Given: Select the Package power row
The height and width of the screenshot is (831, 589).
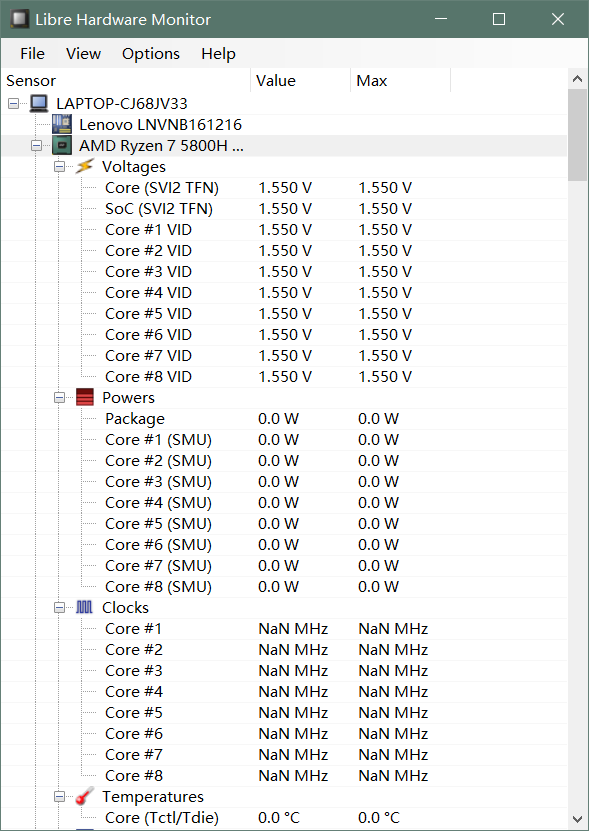Looking at the screenshot, I should pos(284,419).
